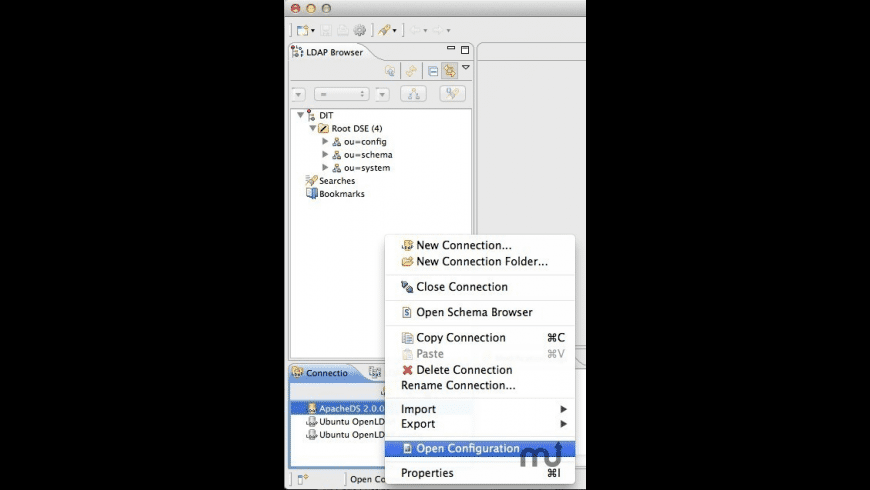Image resolution: width=870 pixels, height=490 pixels.
Task: Click the LDAP search rocket toolbar icon
Action: click(385, 31)
